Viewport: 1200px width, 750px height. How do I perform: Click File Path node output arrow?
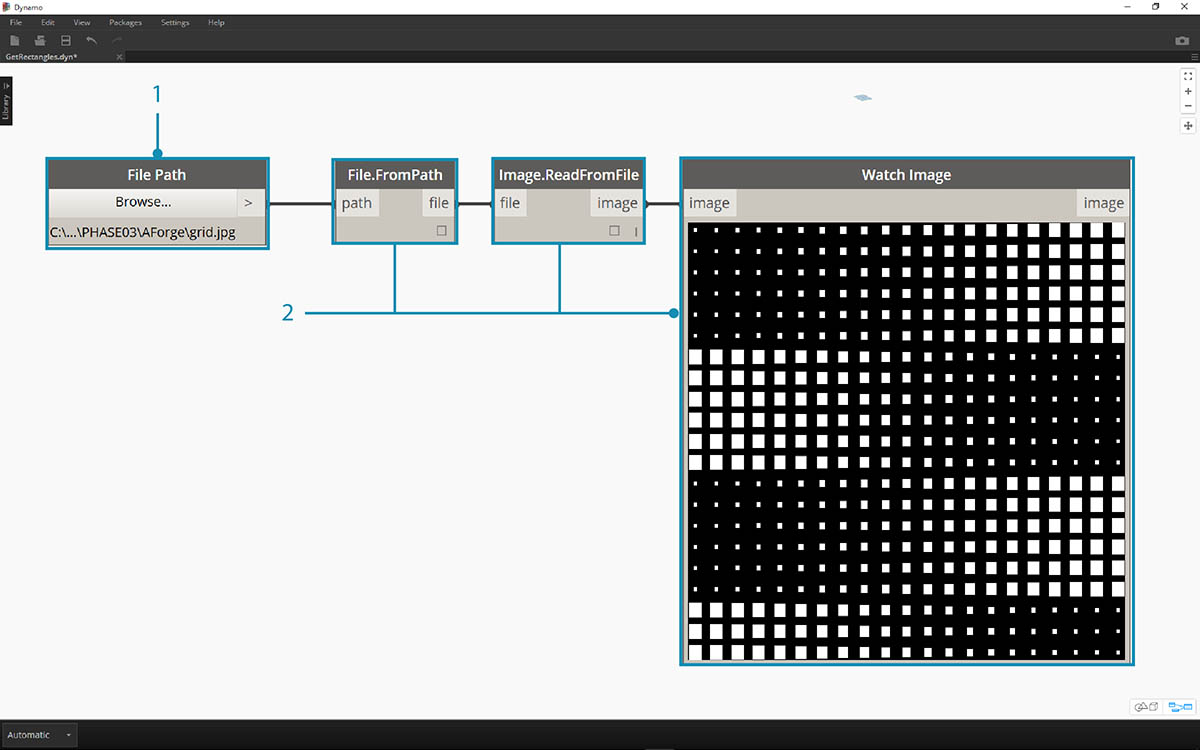249,202
